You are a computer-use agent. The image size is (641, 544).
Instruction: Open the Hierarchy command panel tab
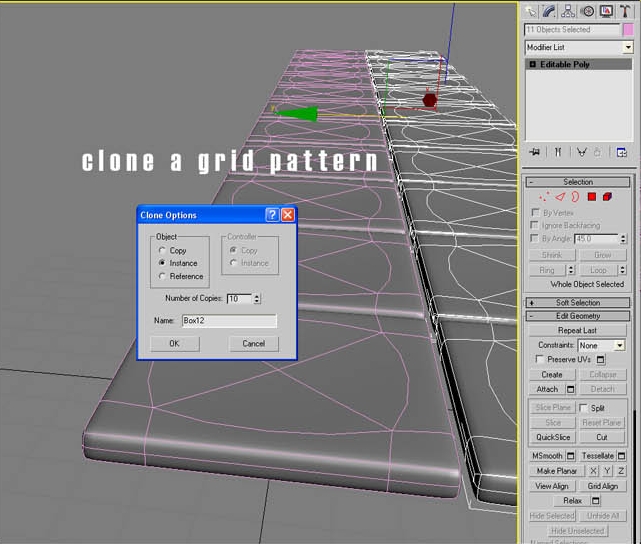click(568, 11)
